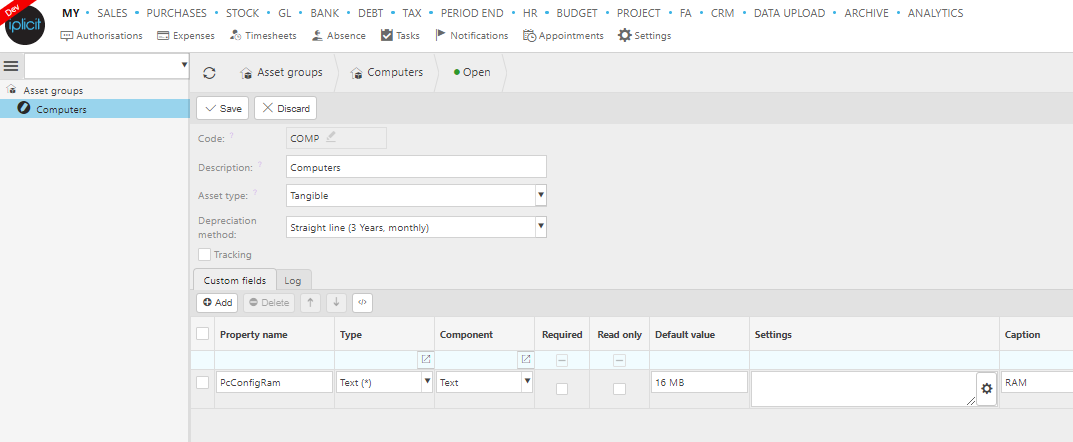Open Settings with the gear icon
This screenshot has height=442, width=1073.
[645, 35]
